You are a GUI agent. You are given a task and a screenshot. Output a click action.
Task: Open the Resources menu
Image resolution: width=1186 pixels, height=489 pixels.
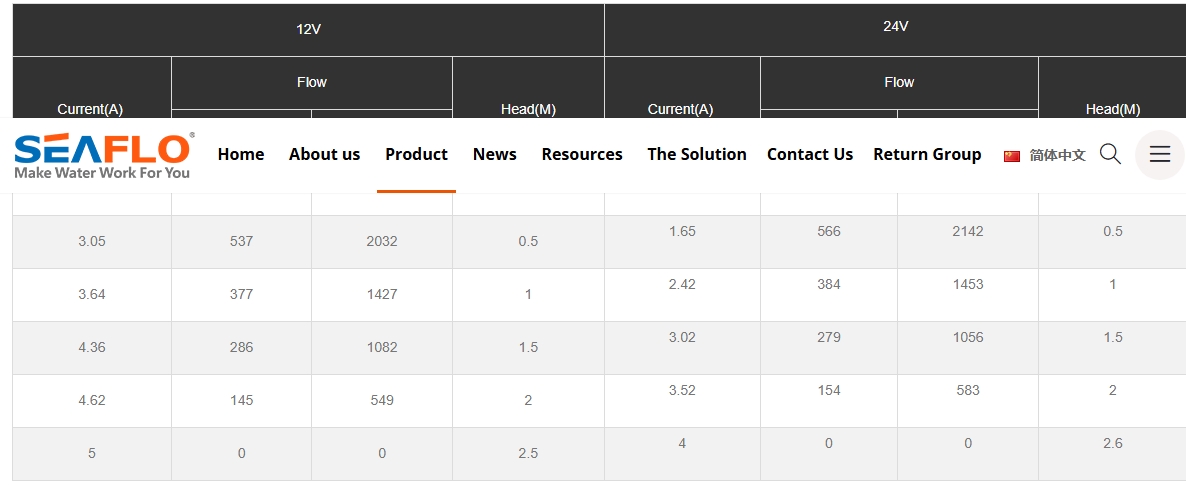pos(582,154)
